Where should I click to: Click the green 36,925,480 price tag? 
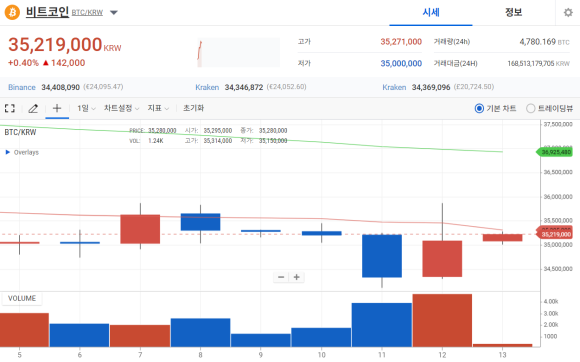click(554, 152)
